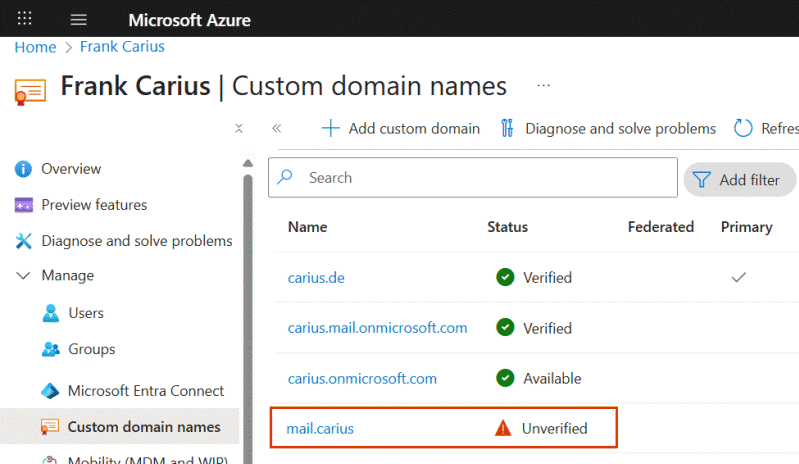Open Users in the side menu
The height and width of the screenshot is (464, 799).
click(x=86, y=313)
